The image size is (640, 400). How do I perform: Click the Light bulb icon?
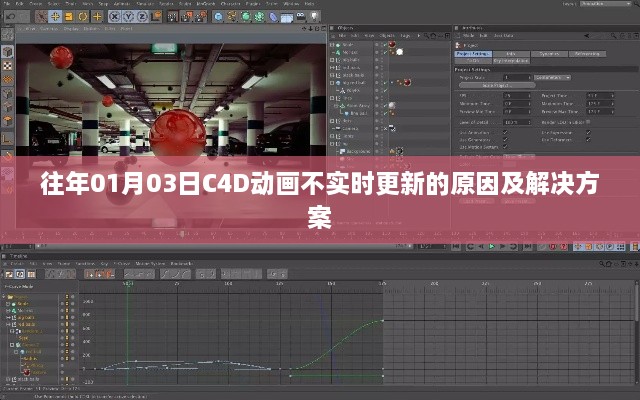tap(314, 17)
